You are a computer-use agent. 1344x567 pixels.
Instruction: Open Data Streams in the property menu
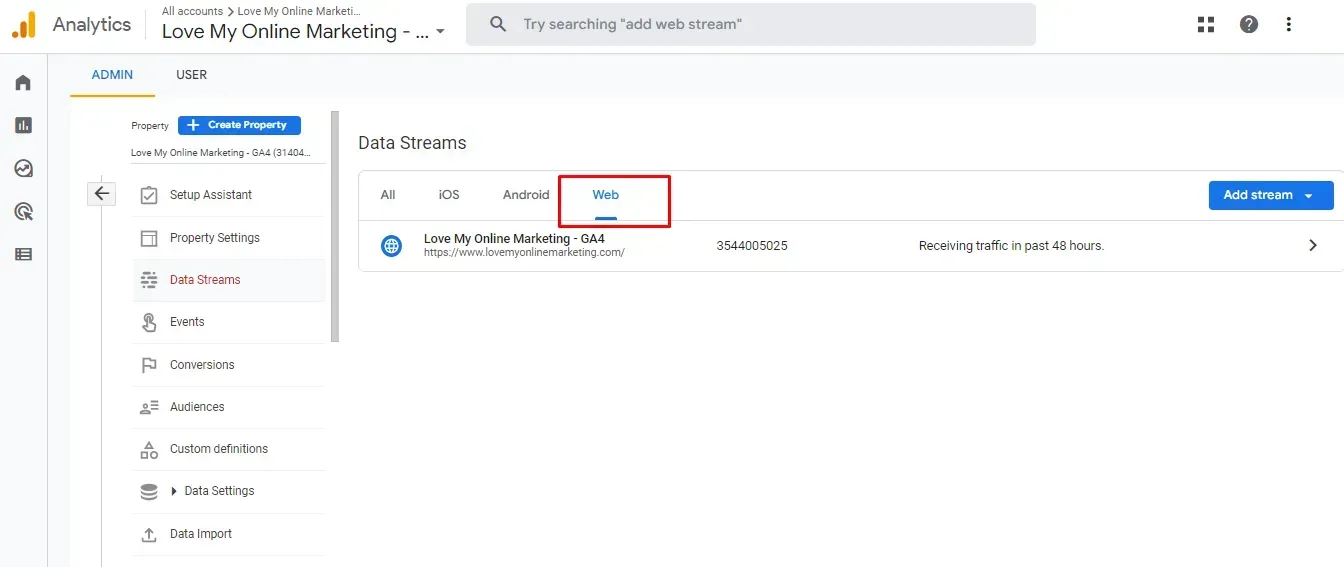(229, 280)
